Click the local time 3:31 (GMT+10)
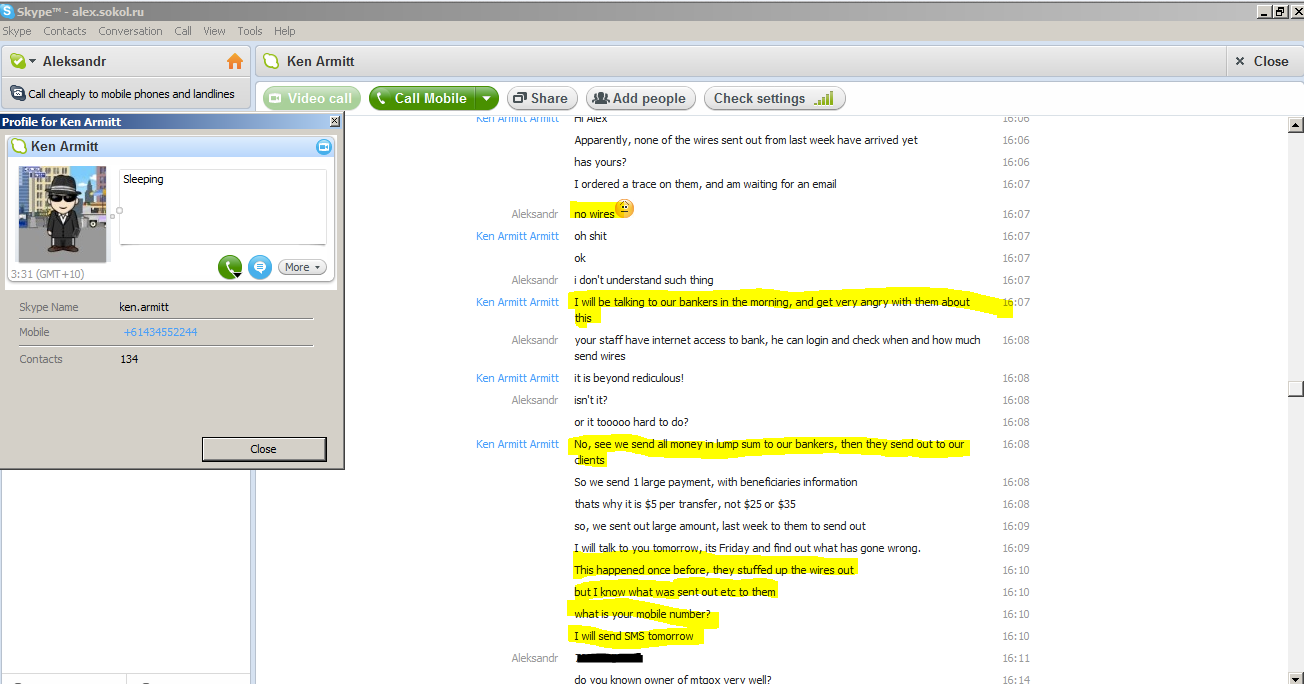The width and height of the screenshot is (1304, 684). coord(47,273)
